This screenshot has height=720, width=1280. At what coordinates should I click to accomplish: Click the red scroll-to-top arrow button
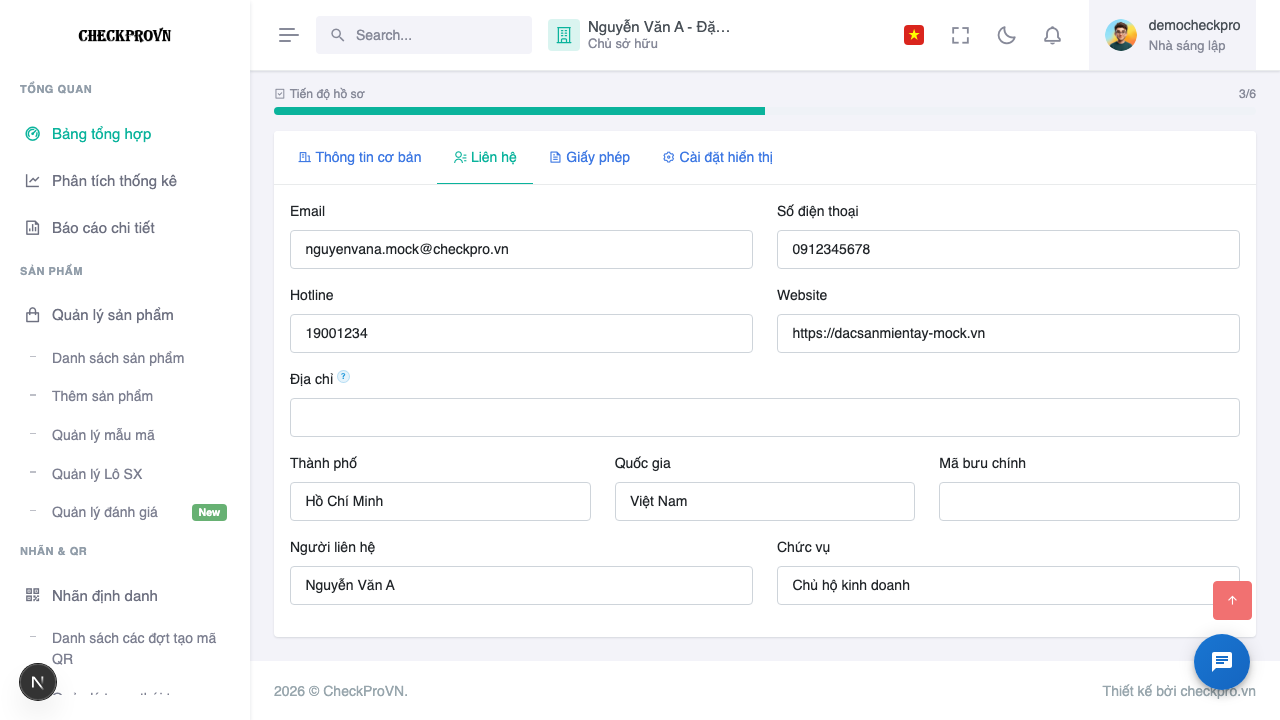[x=1232, y=600]
